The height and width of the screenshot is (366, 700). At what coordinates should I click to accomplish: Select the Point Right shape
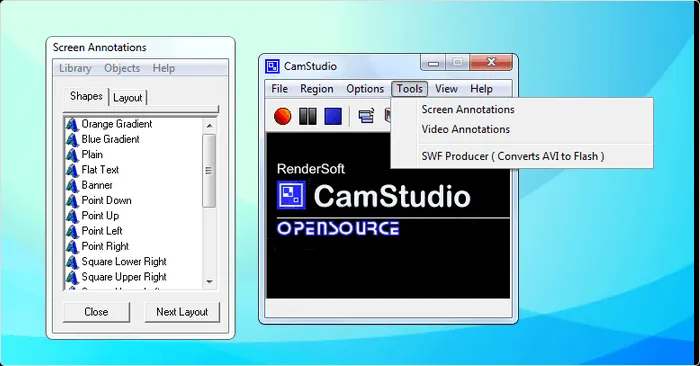(105, 246)
